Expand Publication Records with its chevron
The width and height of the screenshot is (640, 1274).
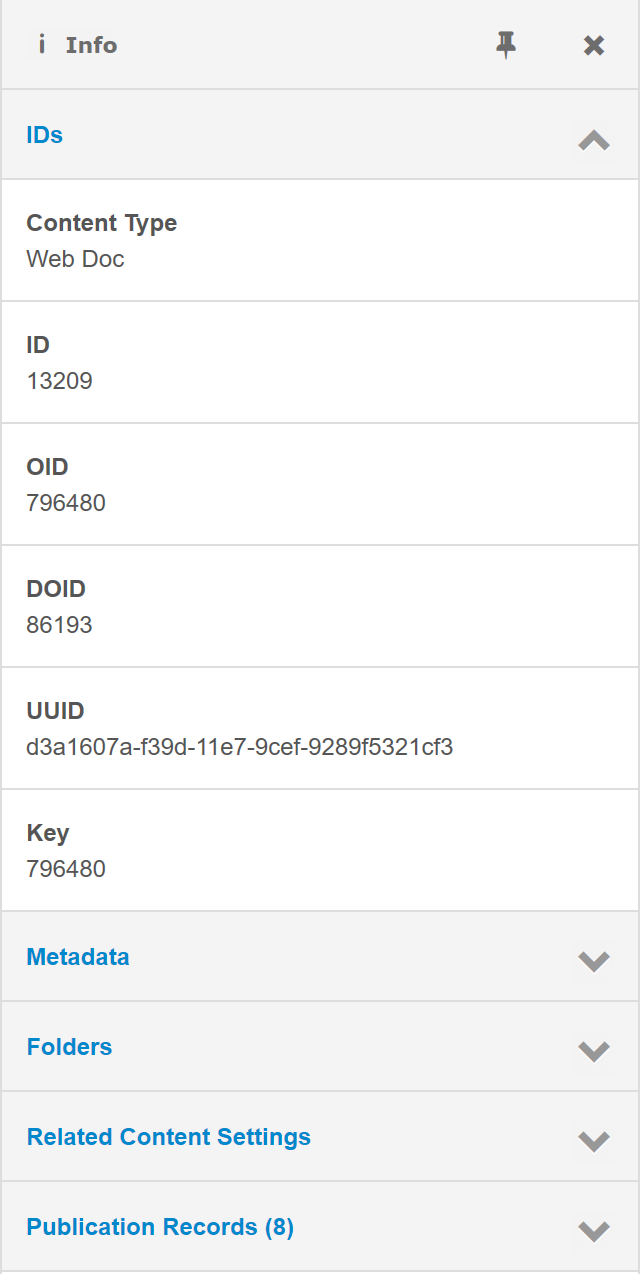[594, 1231]
